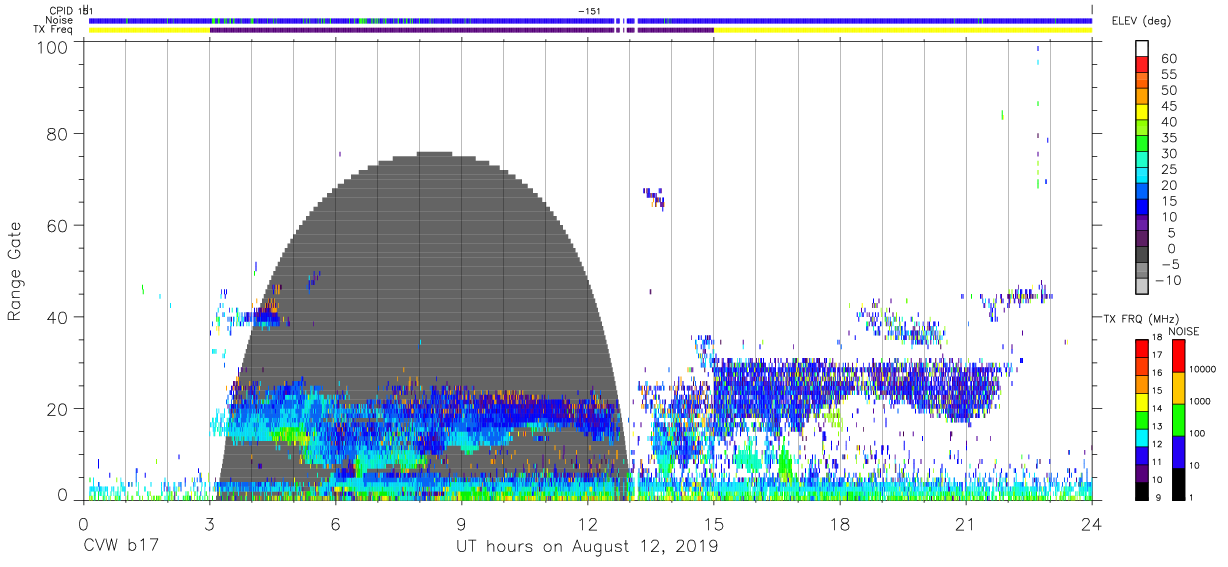The height and width of the screenshot is (567, 1228).
Task: Pick the cyan 20–25 degree ELEV swatch
Action: click(x=1142, y=177)
